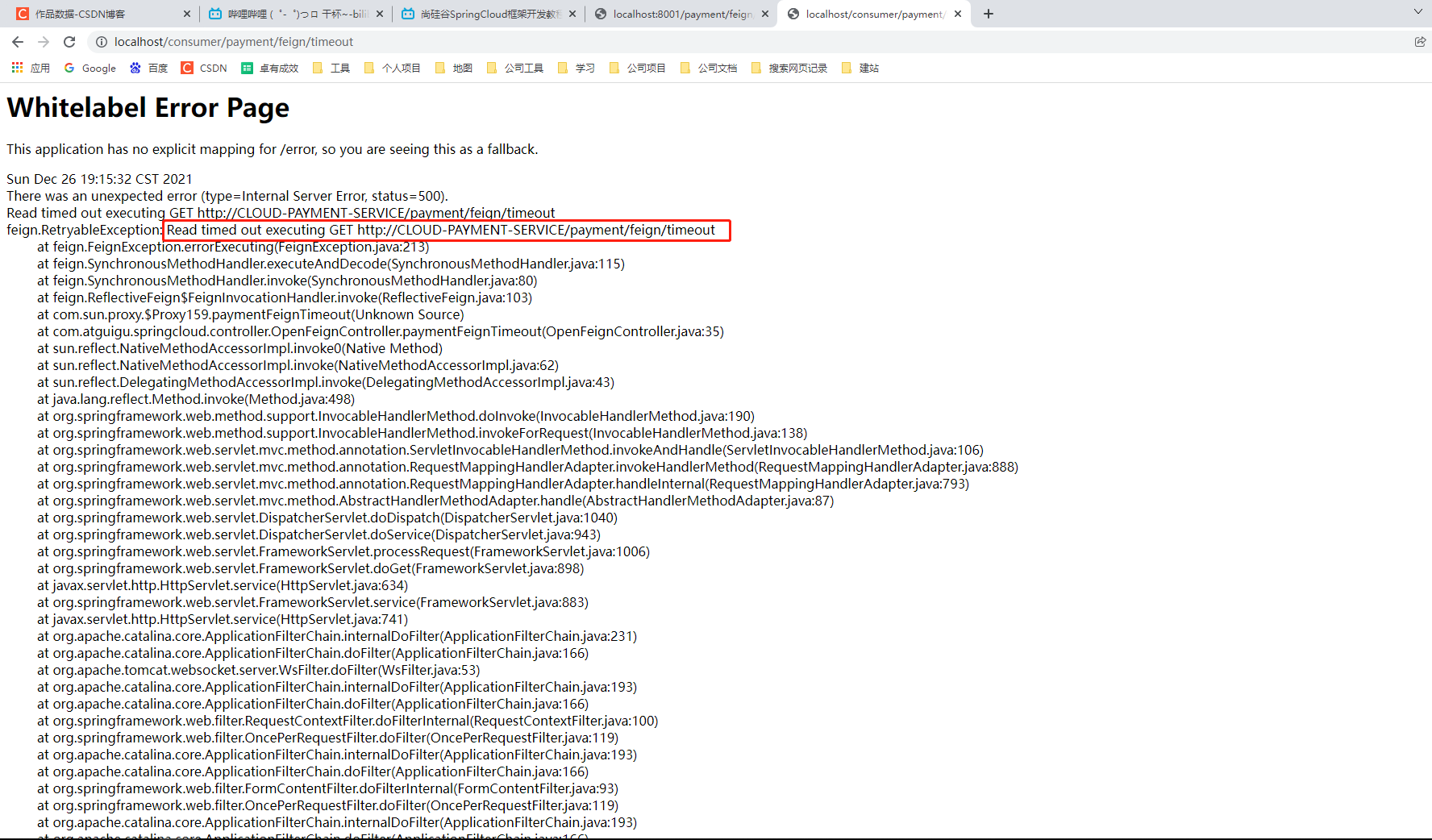Switch to the 哔哩哔哩 bilibili tab
1432x840 pixels.
pos(295,14)
